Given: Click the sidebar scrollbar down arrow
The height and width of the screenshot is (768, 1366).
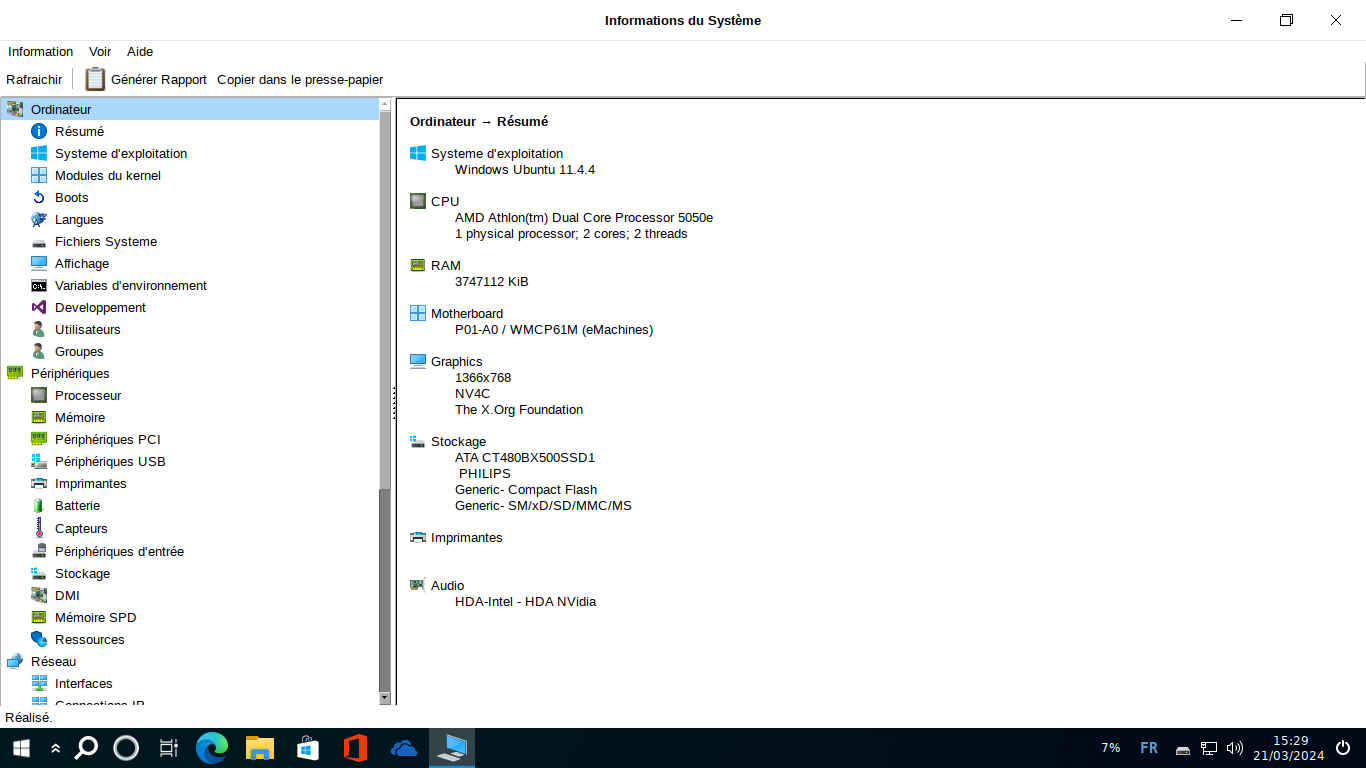Looking at the screenshot, I should point(385,697).
